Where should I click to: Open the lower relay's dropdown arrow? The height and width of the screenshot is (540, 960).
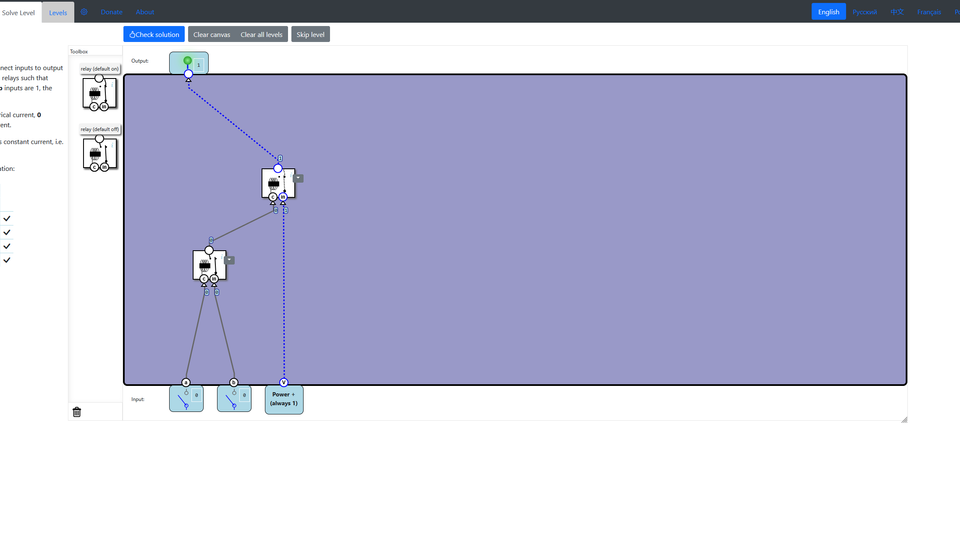click(x=230, y=260)
